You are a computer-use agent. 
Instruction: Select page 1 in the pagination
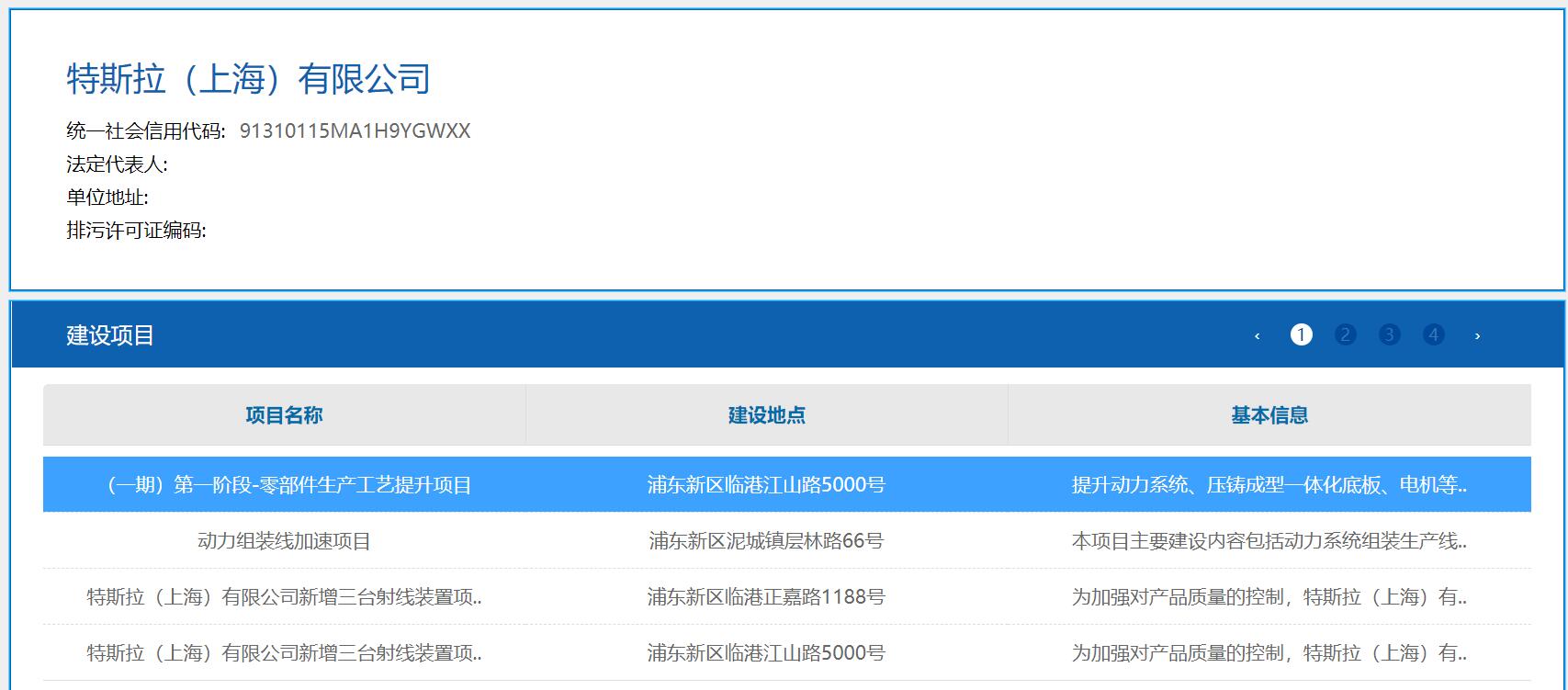pos(1301,335)
